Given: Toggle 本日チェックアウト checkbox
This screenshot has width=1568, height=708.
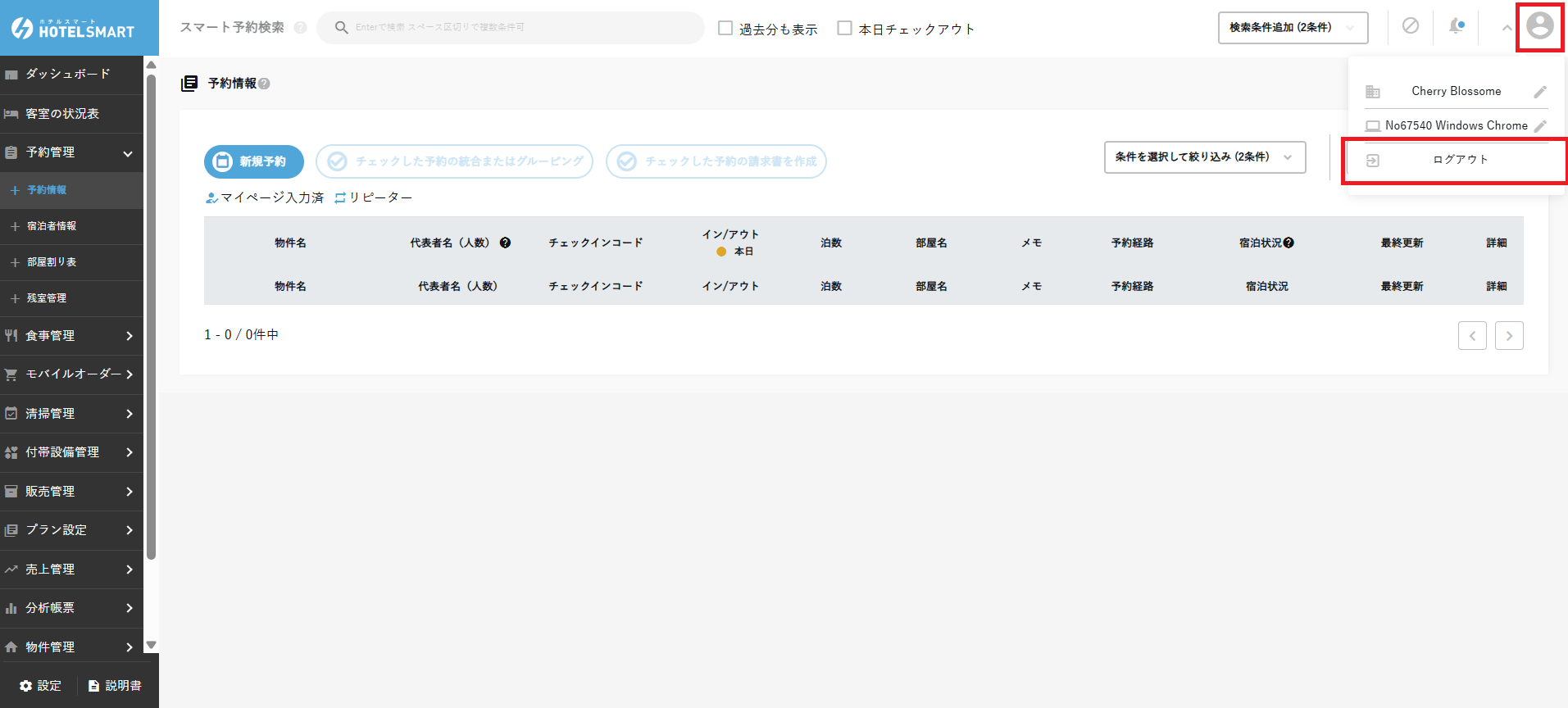Looking at the screenshot, I should (x=844, y=28).
